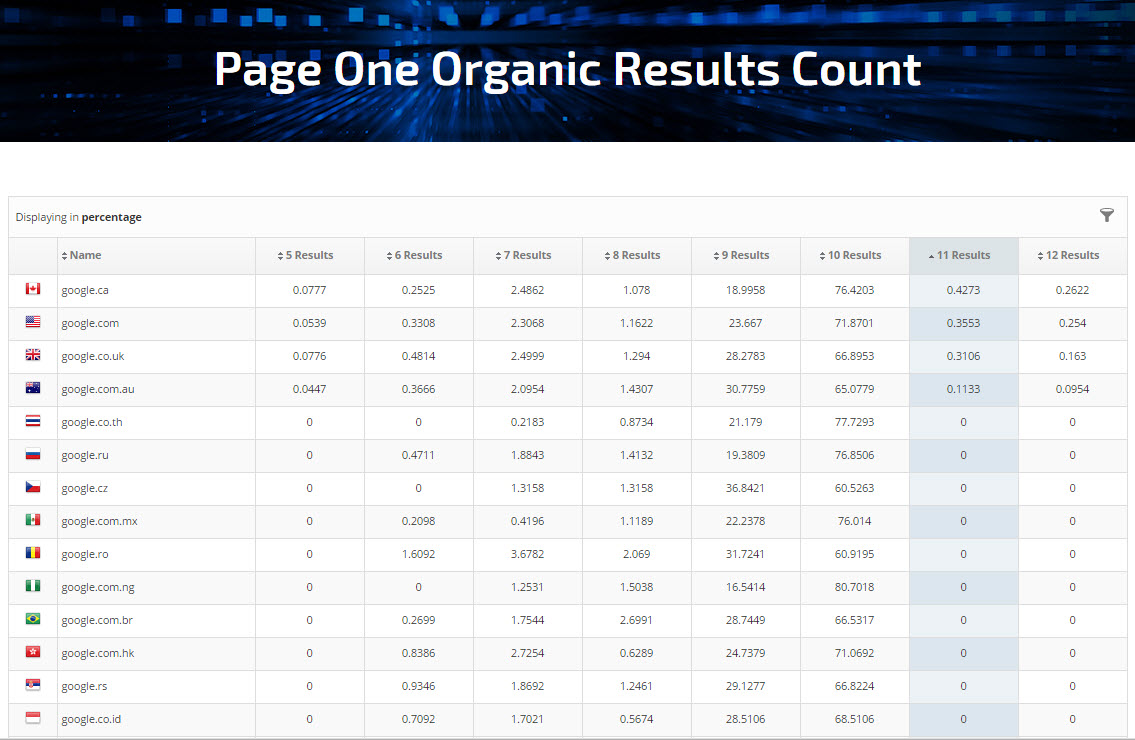Select the google.ro row name

85,554
